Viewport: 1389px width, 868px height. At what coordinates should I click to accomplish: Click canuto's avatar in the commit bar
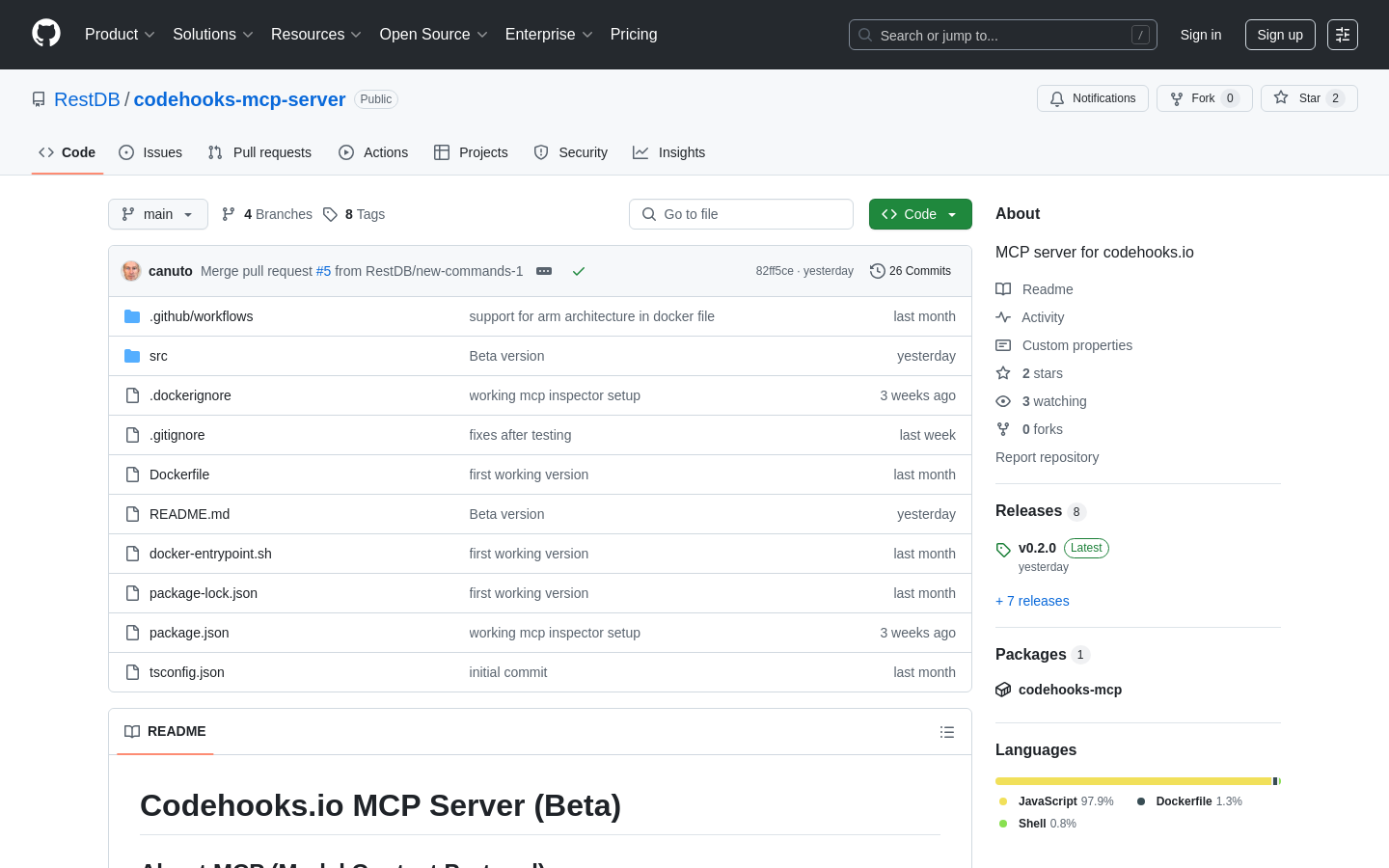click(131, 271)
